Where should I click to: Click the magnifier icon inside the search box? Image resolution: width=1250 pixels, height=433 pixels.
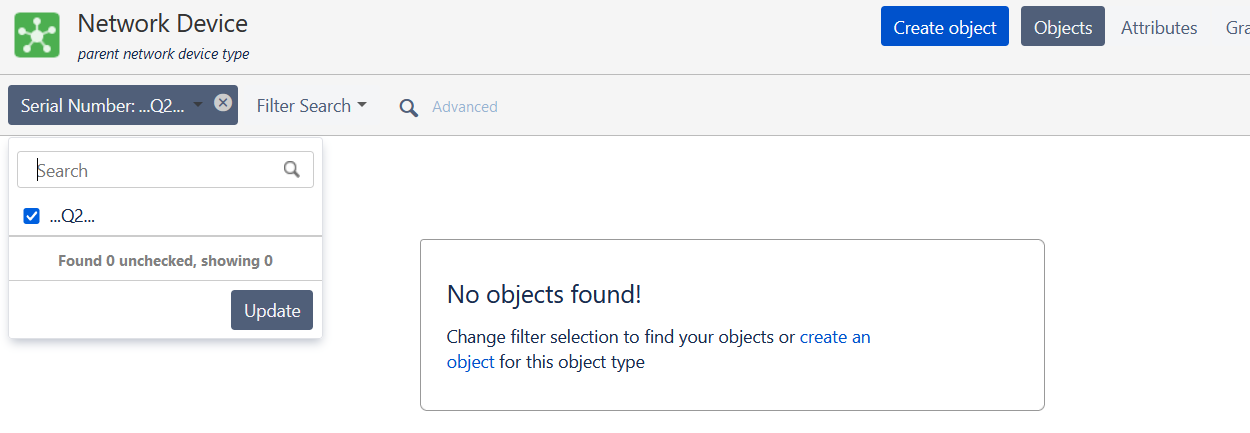(292, 169)
